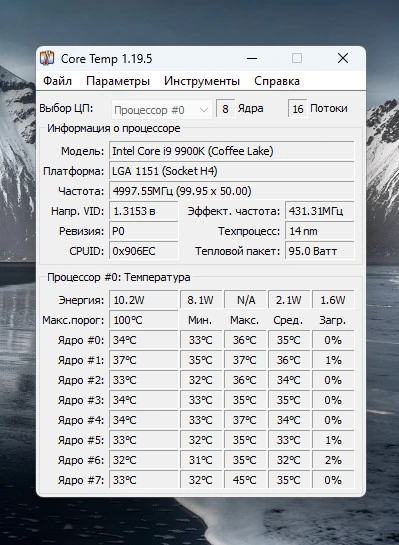Click the Макс. column header

click(x=245, y=320)
